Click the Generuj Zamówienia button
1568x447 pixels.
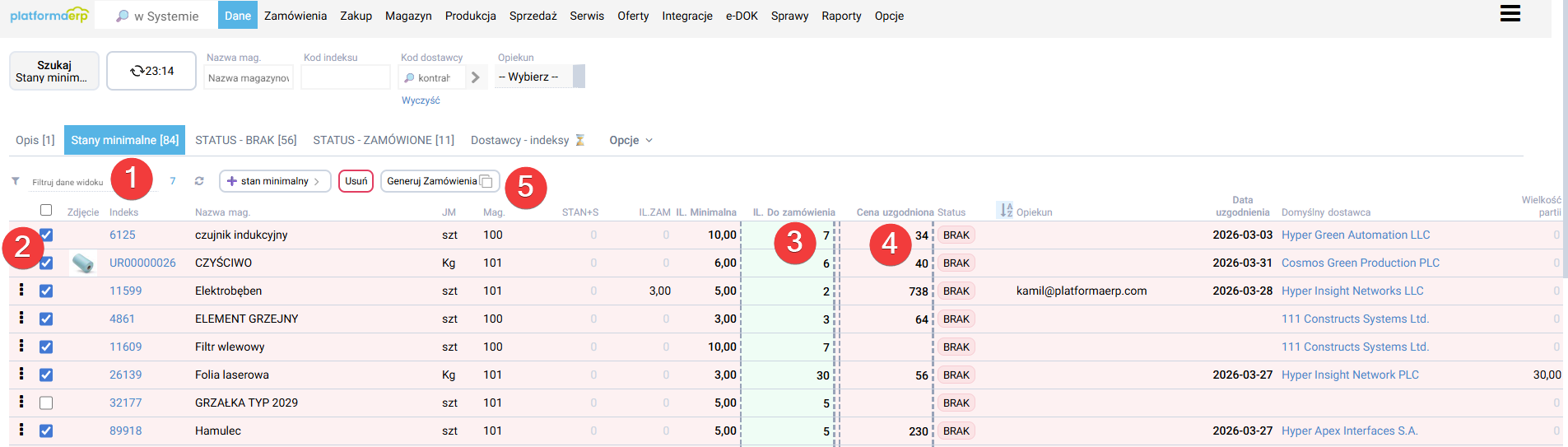pyautogui.click(x=440, y=181)
